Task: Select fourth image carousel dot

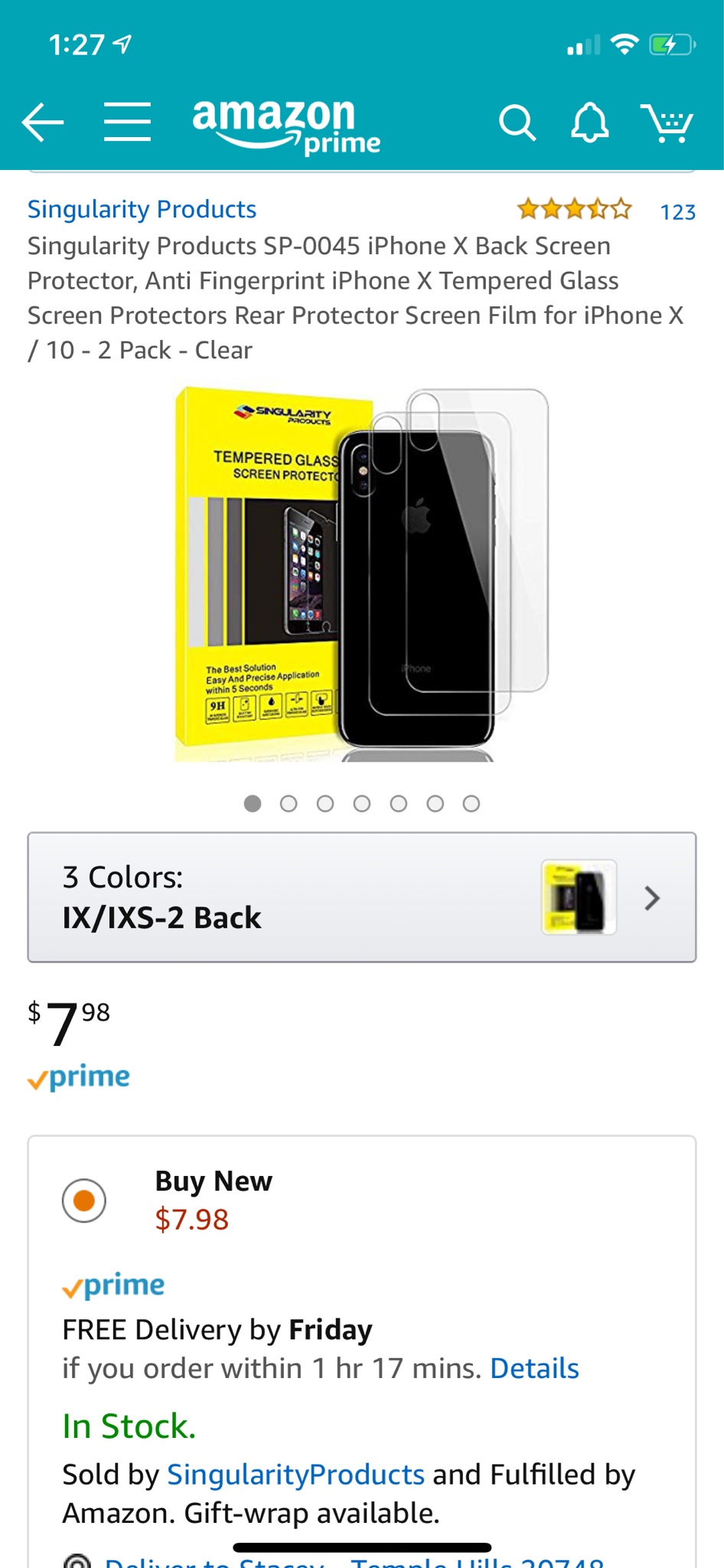Action: coord(362,803)
